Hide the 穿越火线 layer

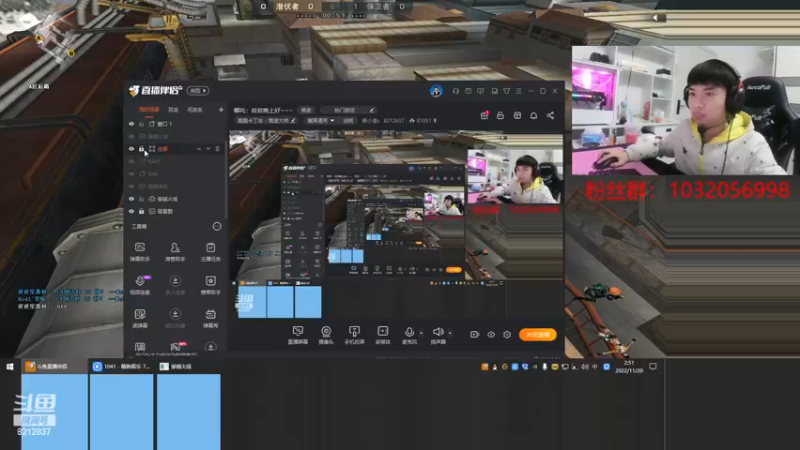tap(132, 199)
